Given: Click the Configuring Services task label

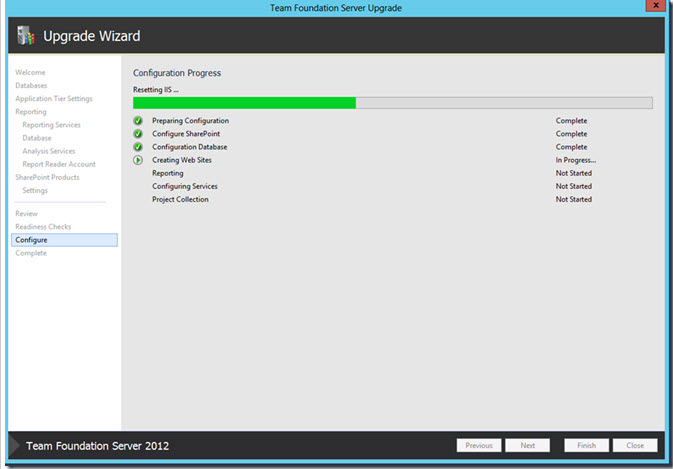Looking at the screenshot, I should [x=185, y=186].
